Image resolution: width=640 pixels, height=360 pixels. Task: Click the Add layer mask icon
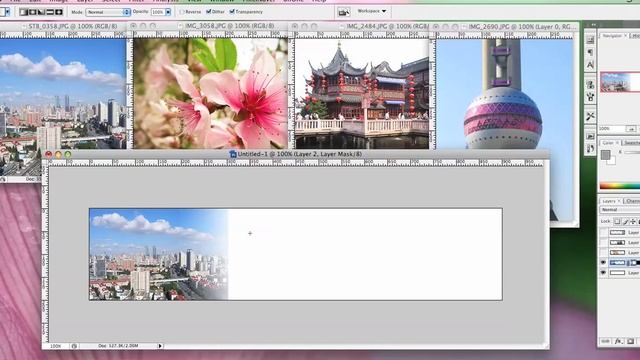[631, 341]
